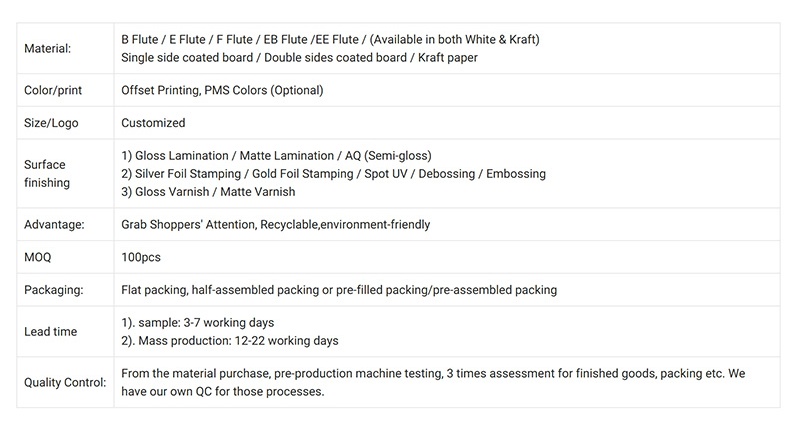Click the Material: row label
This screenshot has width=800, height=429.
point(47,48)
